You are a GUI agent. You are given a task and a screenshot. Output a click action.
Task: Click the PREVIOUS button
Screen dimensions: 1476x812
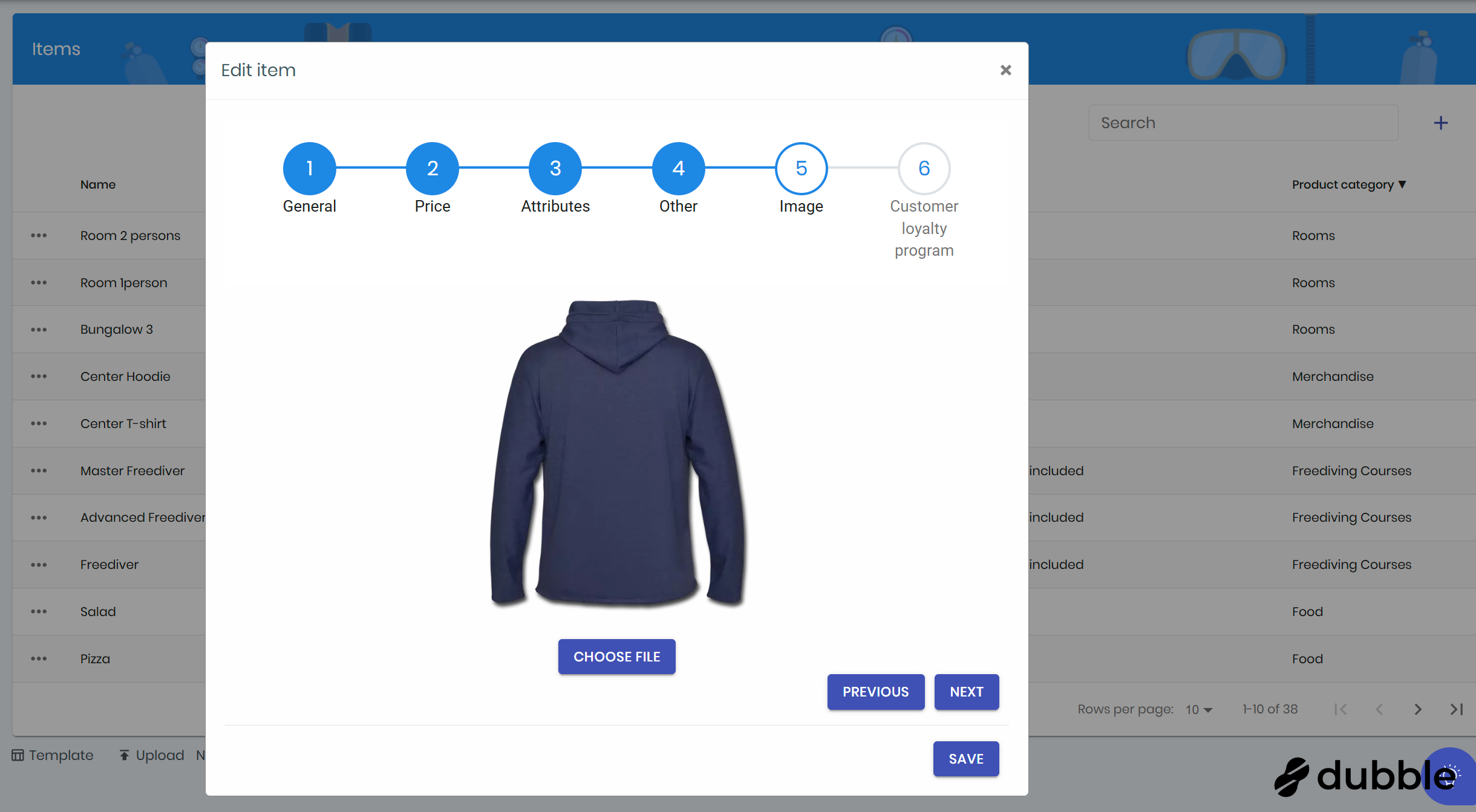tap(875, 692)
